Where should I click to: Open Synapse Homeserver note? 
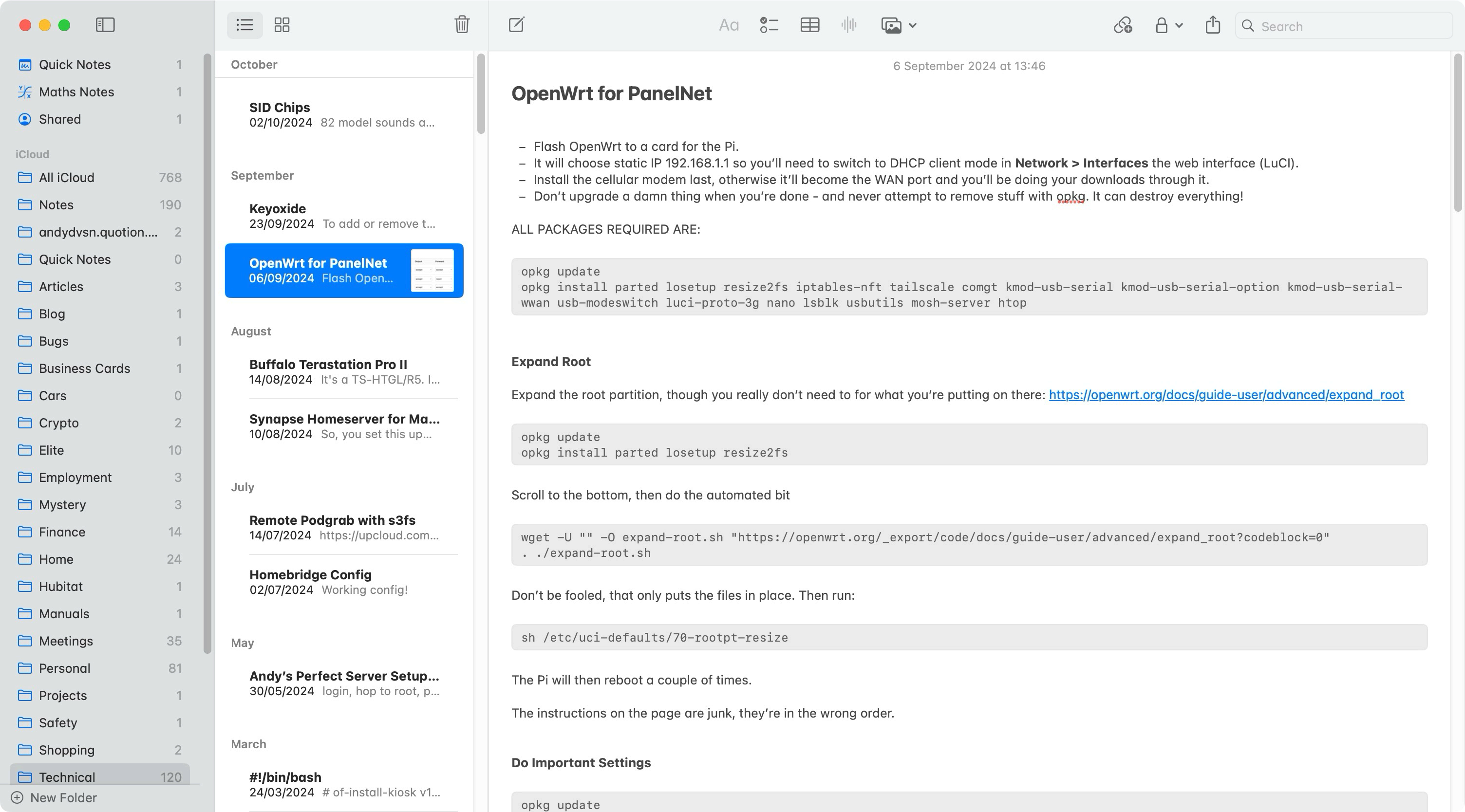pyautogui.click(x=344, y=426)
